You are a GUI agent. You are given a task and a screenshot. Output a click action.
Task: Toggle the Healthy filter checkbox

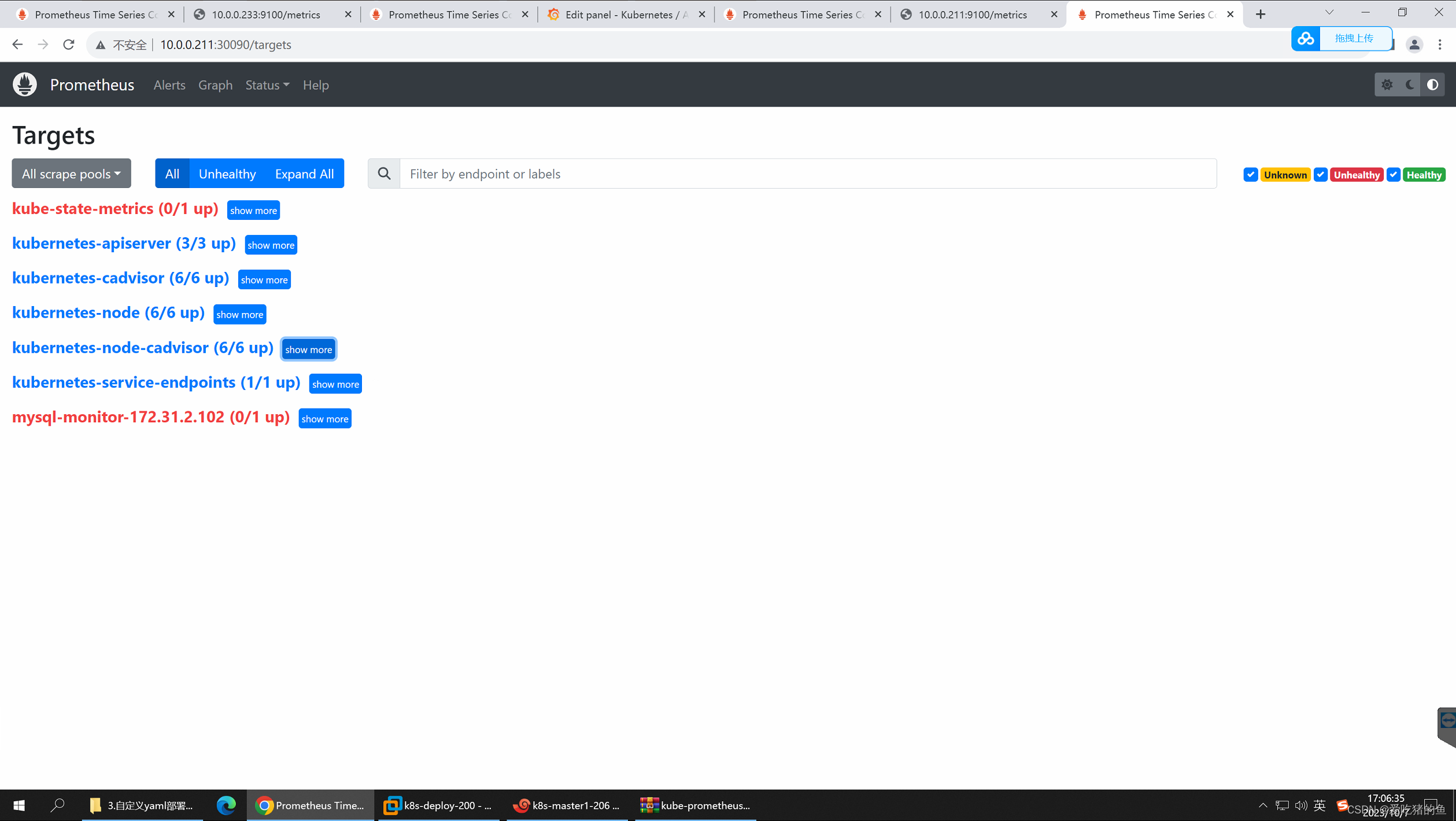point(1393,175)
